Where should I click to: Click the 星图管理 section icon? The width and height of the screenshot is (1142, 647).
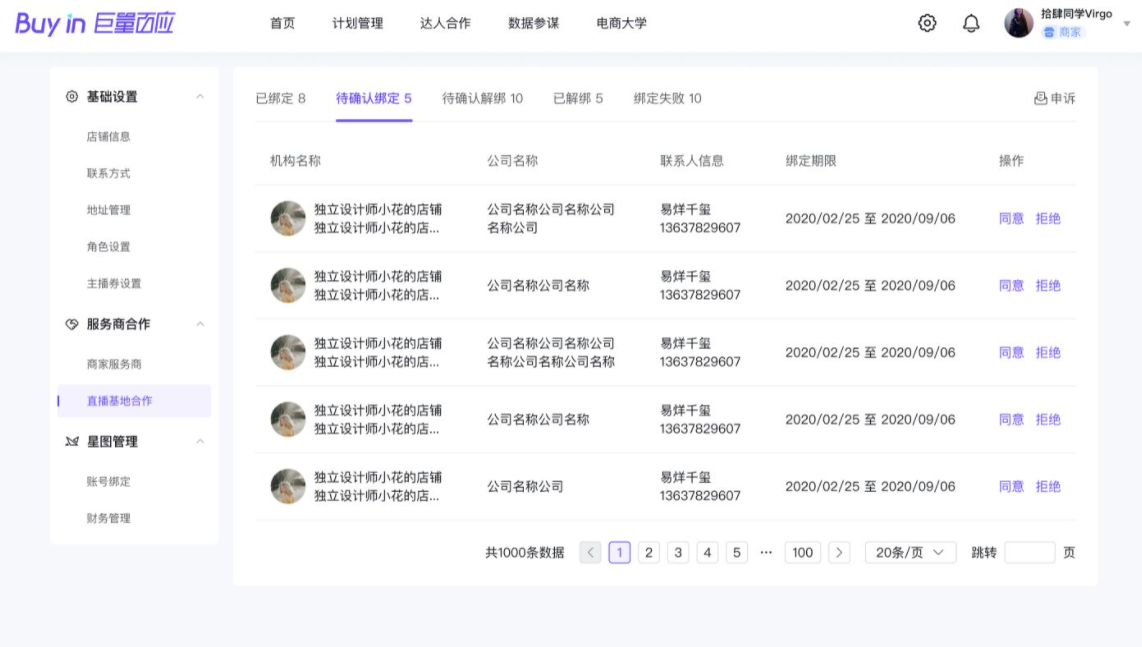[x=71, y=442]
